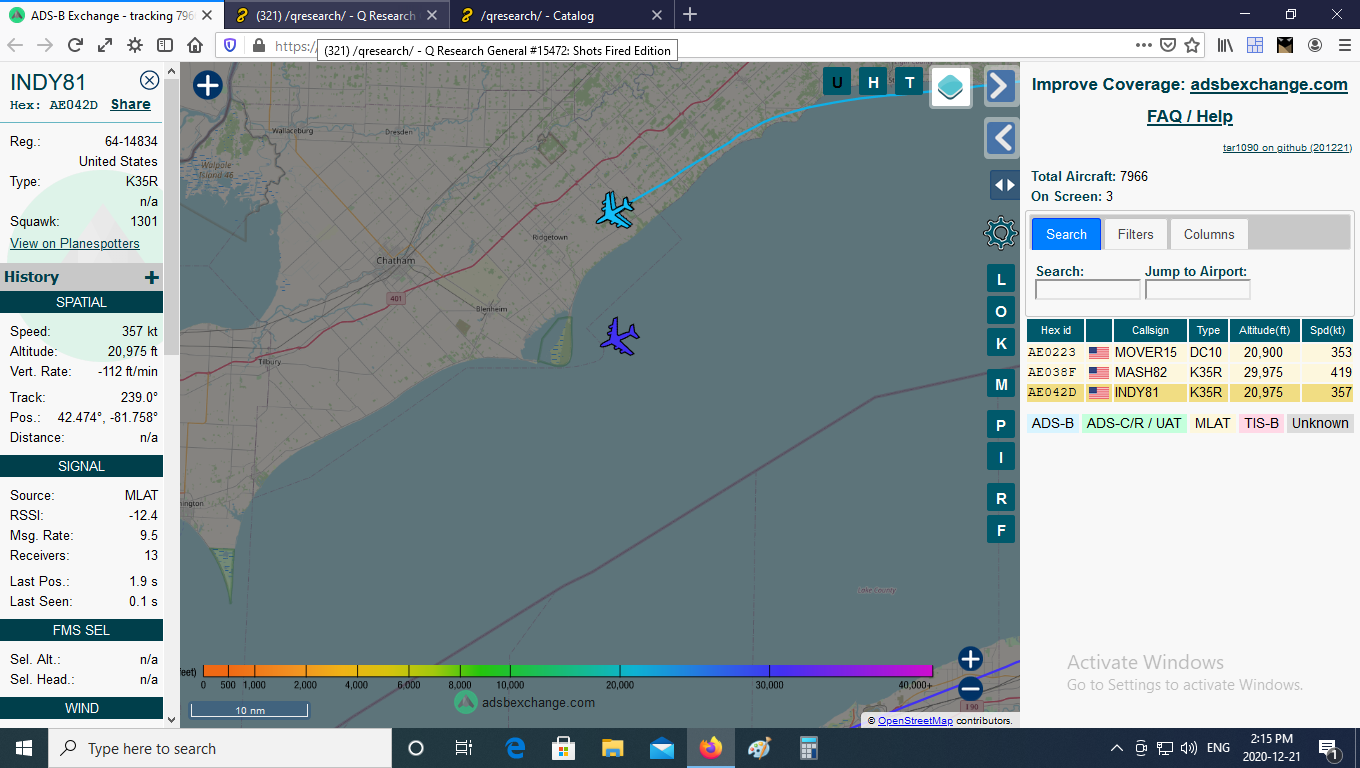
Task: Open Firefox library icon
Action: 1225,45
